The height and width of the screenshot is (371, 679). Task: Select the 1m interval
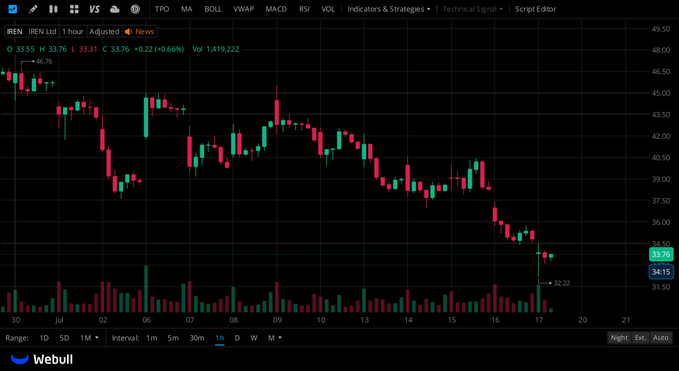[151, 338]
